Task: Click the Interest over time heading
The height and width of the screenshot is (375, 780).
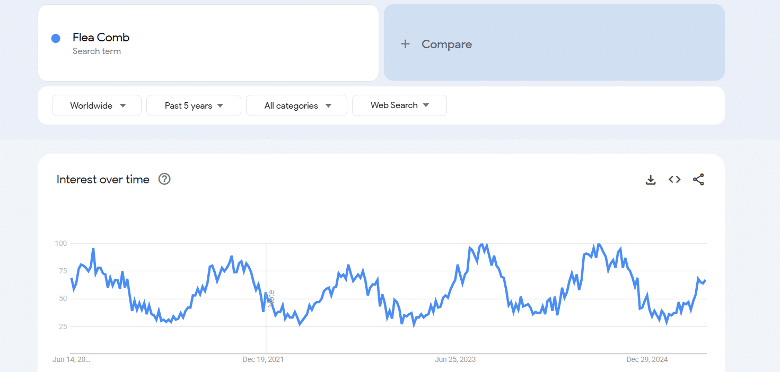Action: [x=103, y=180]
